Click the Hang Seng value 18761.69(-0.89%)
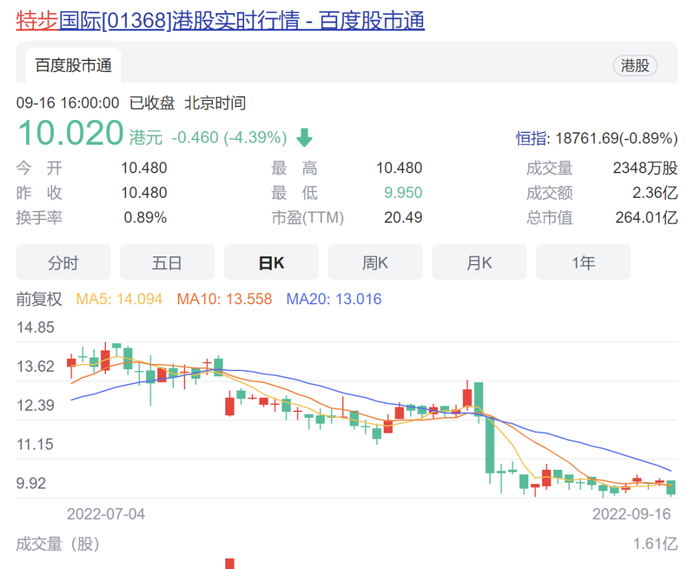700x569 pixels. [617, 138]
